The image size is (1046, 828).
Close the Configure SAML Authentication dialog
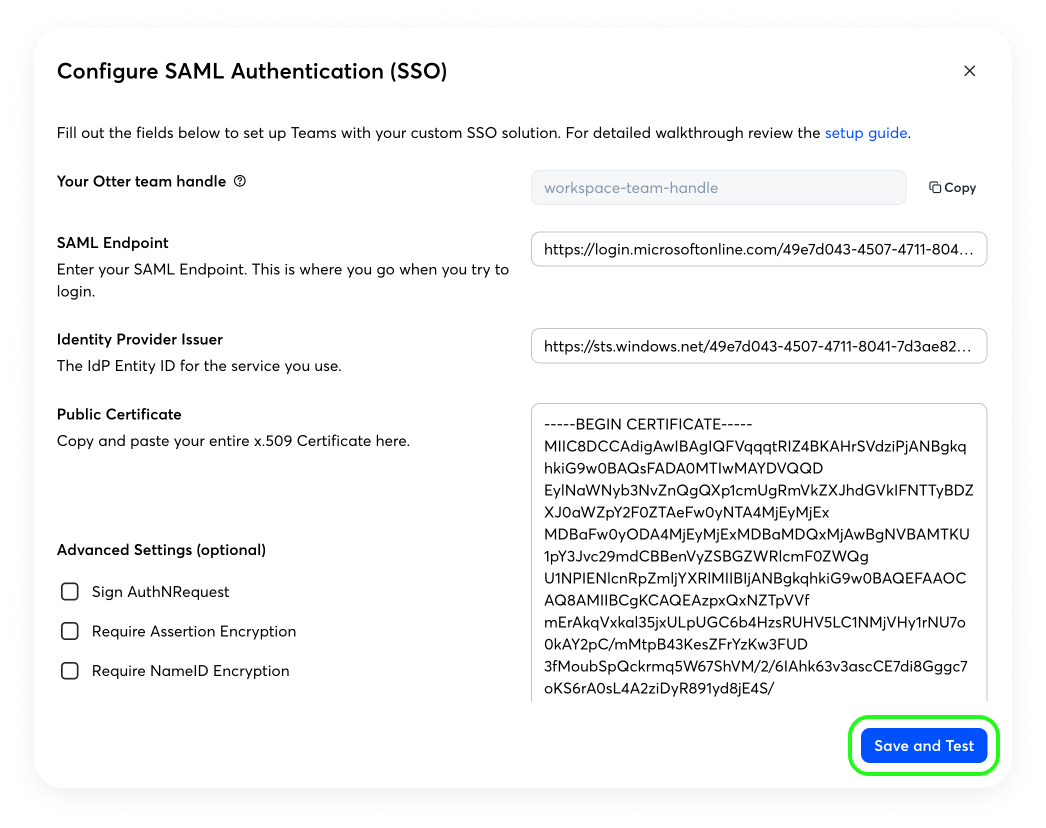(969, 71)
